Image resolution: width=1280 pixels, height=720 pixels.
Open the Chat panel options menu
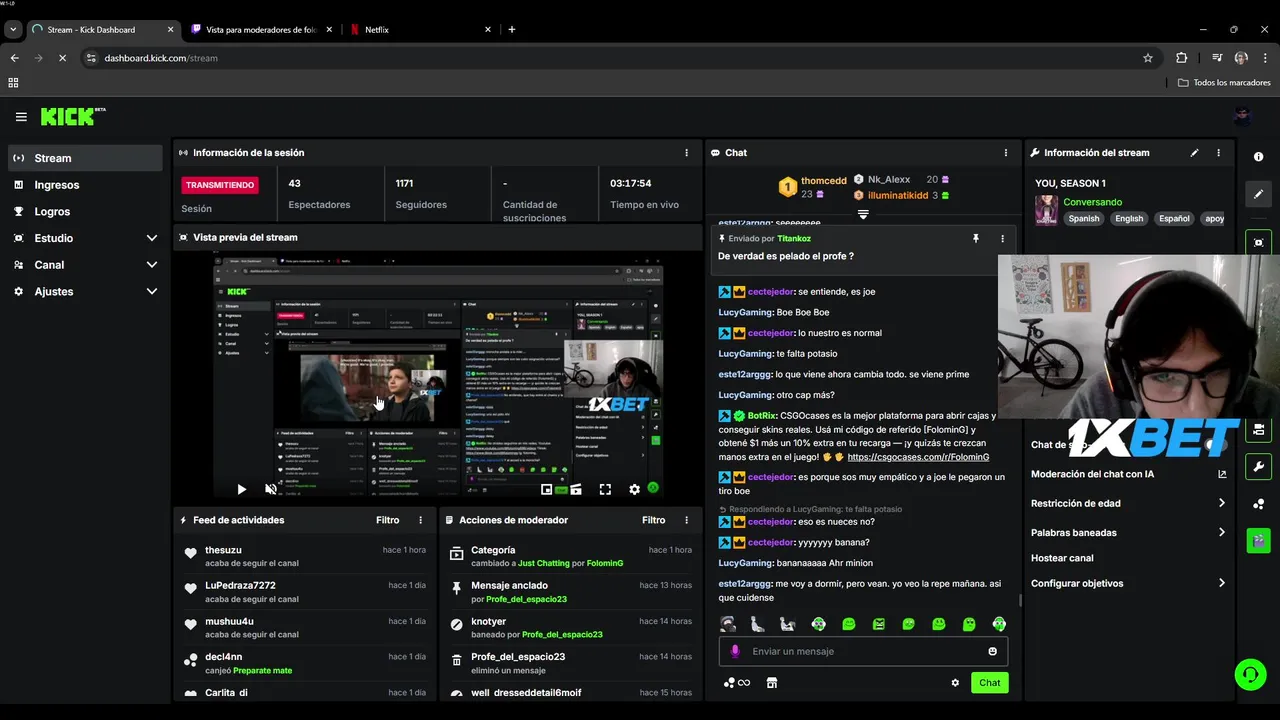(1006, 153)
